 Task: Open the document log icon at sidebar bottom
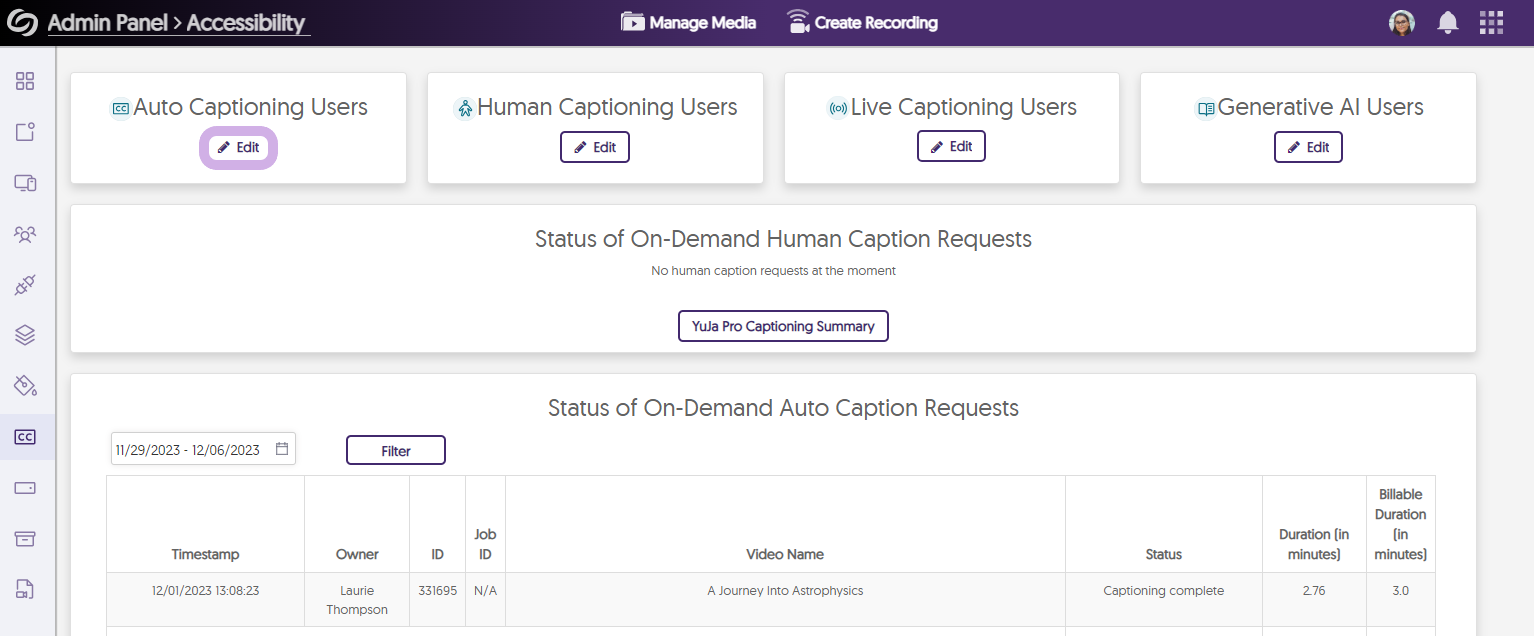click(26, 589)
